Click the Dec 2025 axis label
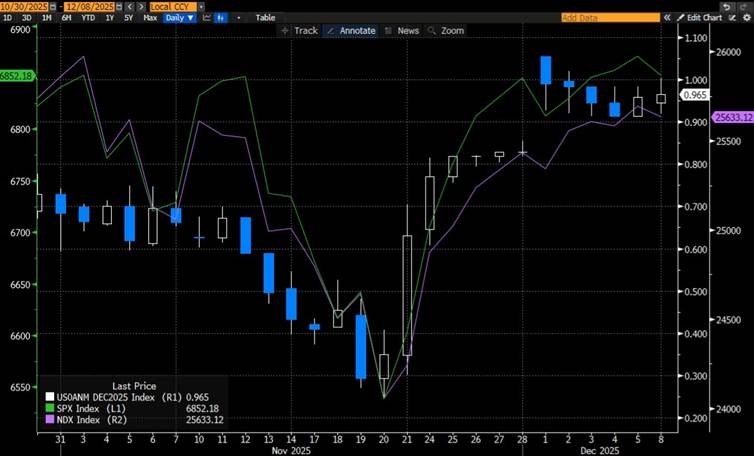 (599, 451)
